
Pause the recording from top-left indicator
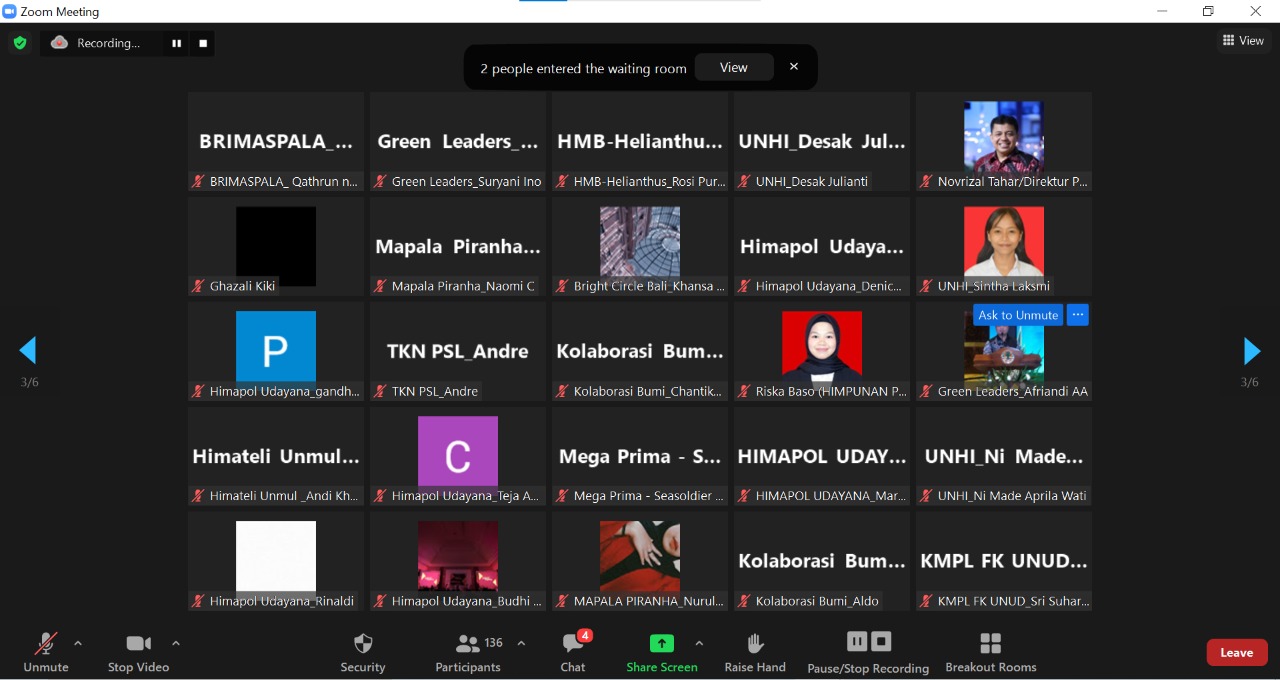click(x=177, y=43)
